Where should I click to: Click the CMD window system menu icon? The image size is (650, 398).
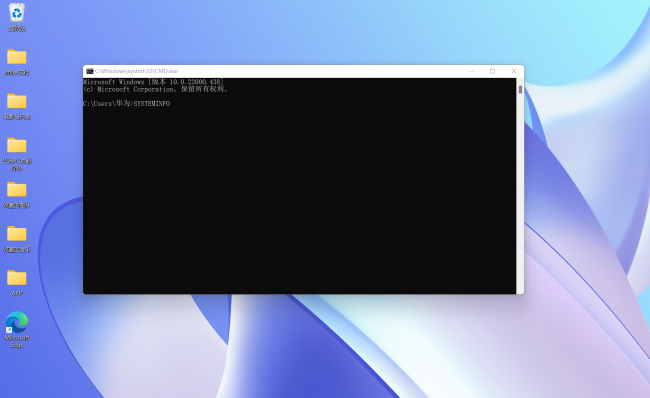click(x=90, y=71)
